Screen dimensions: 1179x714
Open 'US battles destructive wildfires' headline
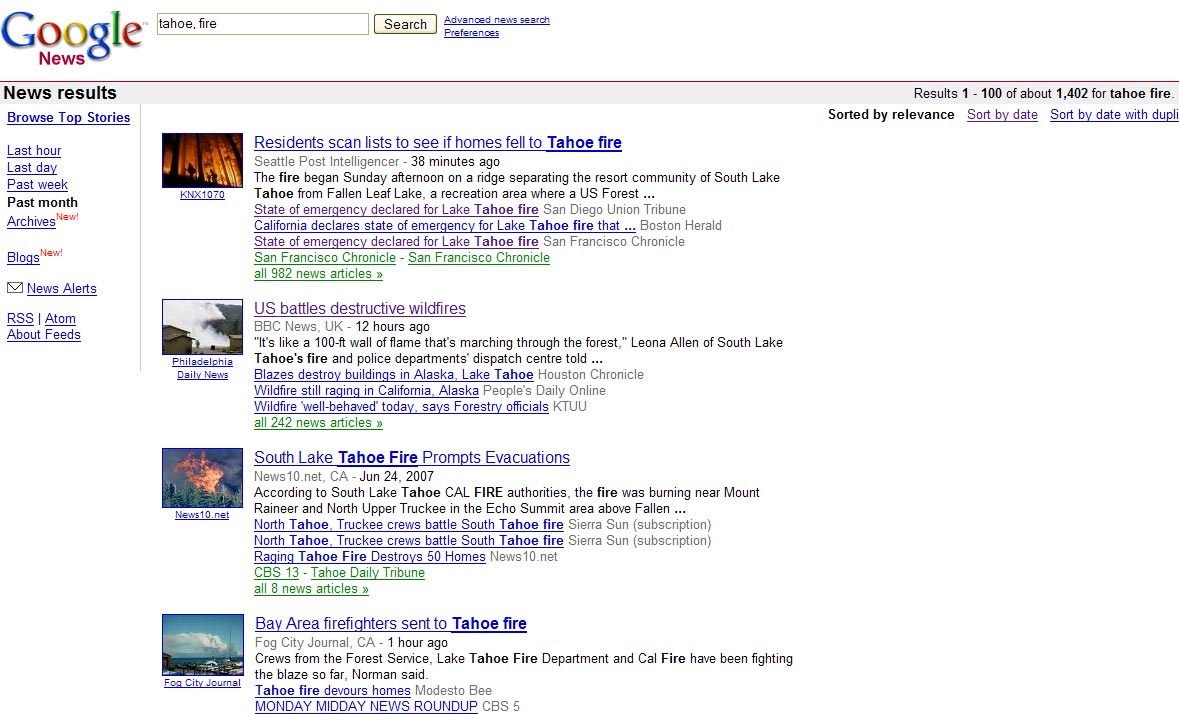coord(359,309)
